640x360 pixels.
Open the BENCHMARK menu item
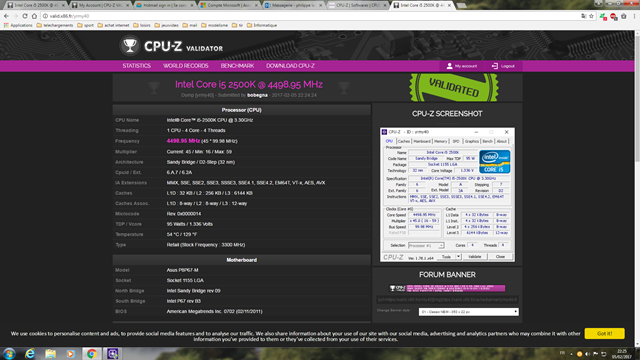pyautogui.click(x=237, y=66)
